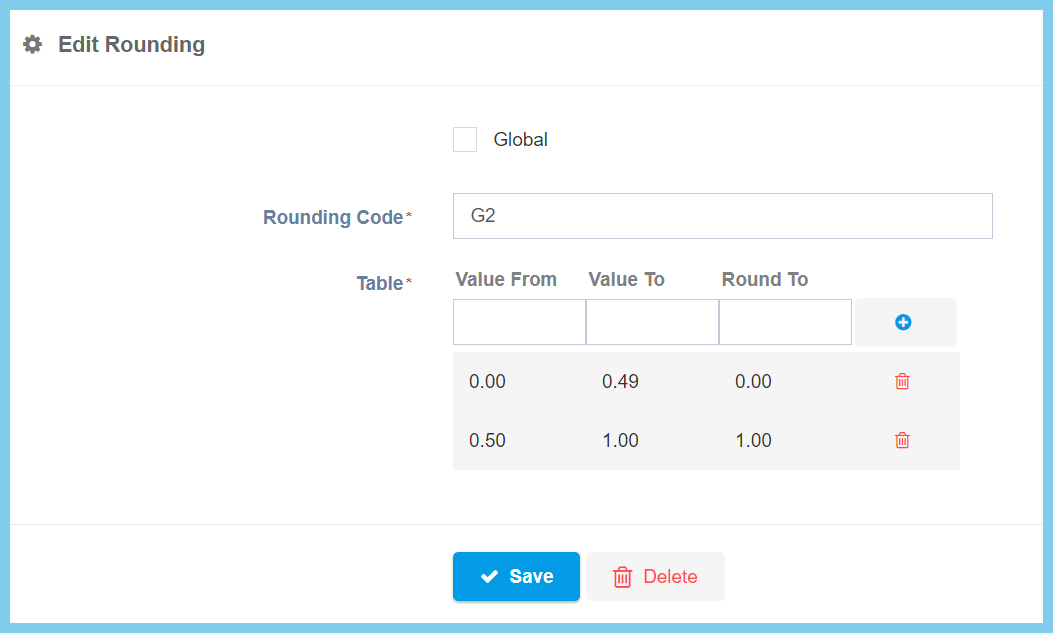This screenshot has width=1053, height=635.
Task: Click the red Delete button
Action: [x=655, y=577]
